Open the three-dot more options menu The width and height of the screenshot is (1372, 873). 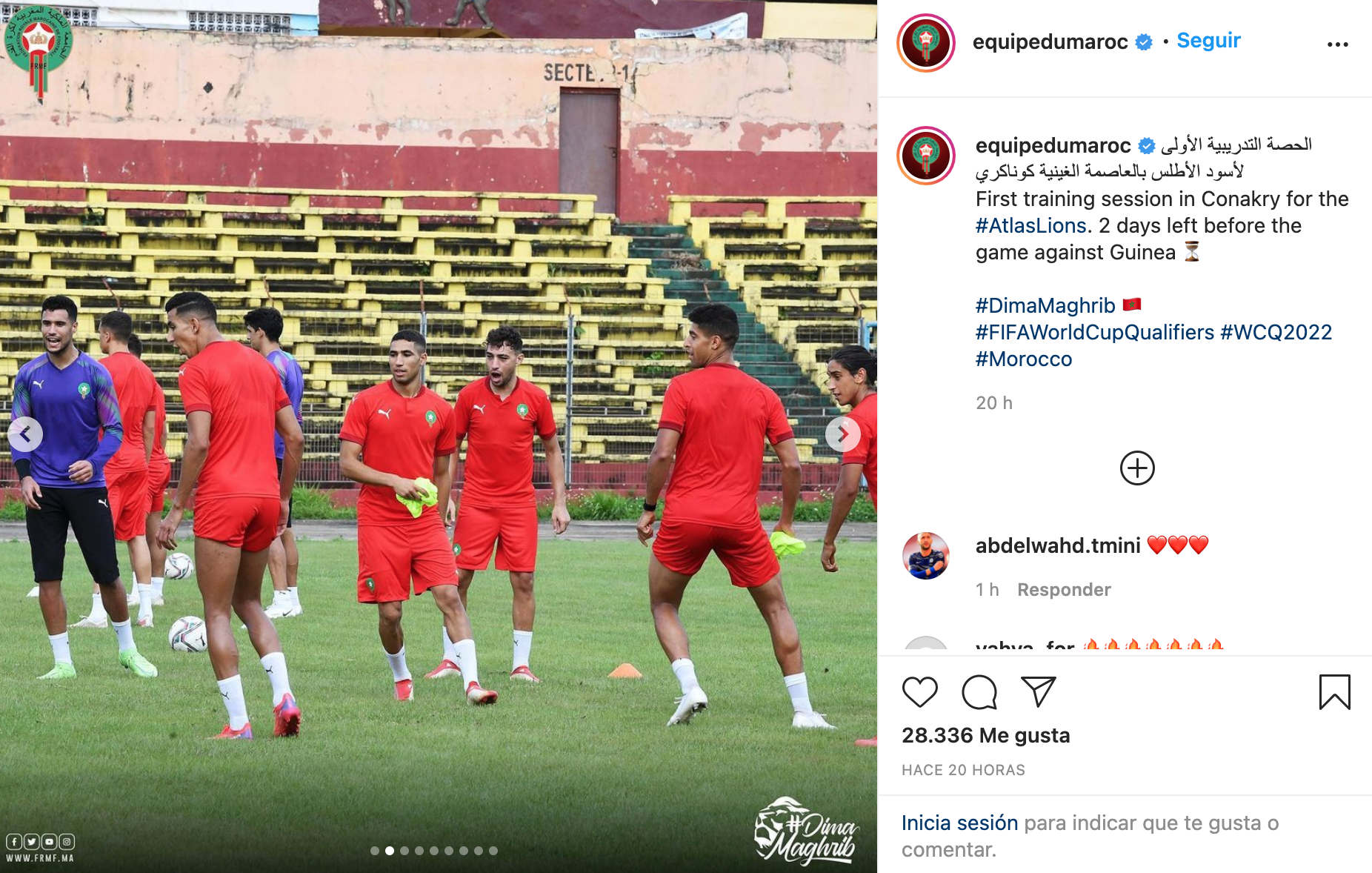[1337, 44]
